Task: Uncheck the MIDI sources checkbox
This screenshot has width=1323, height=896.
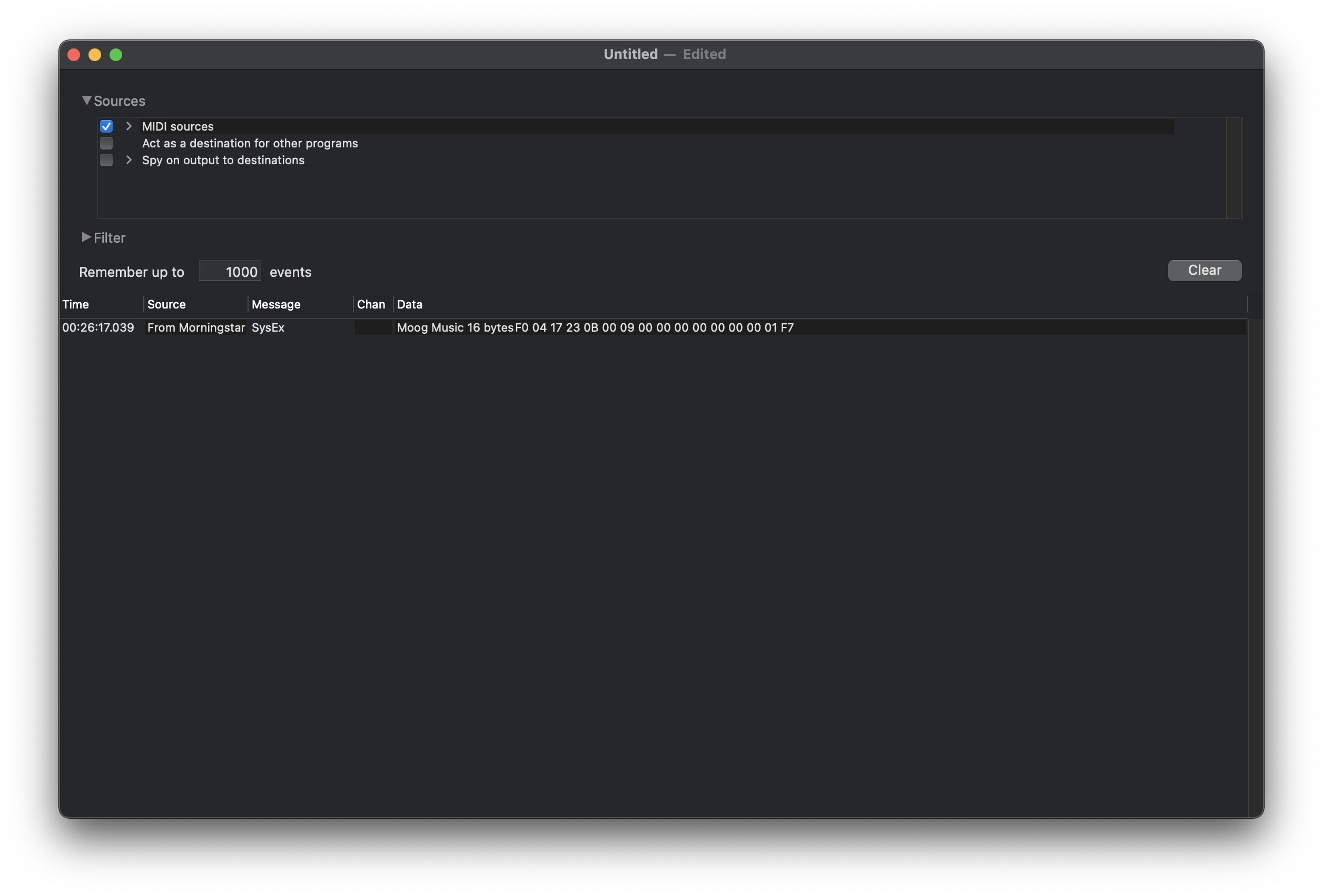Action: click(x=106, y=126)
